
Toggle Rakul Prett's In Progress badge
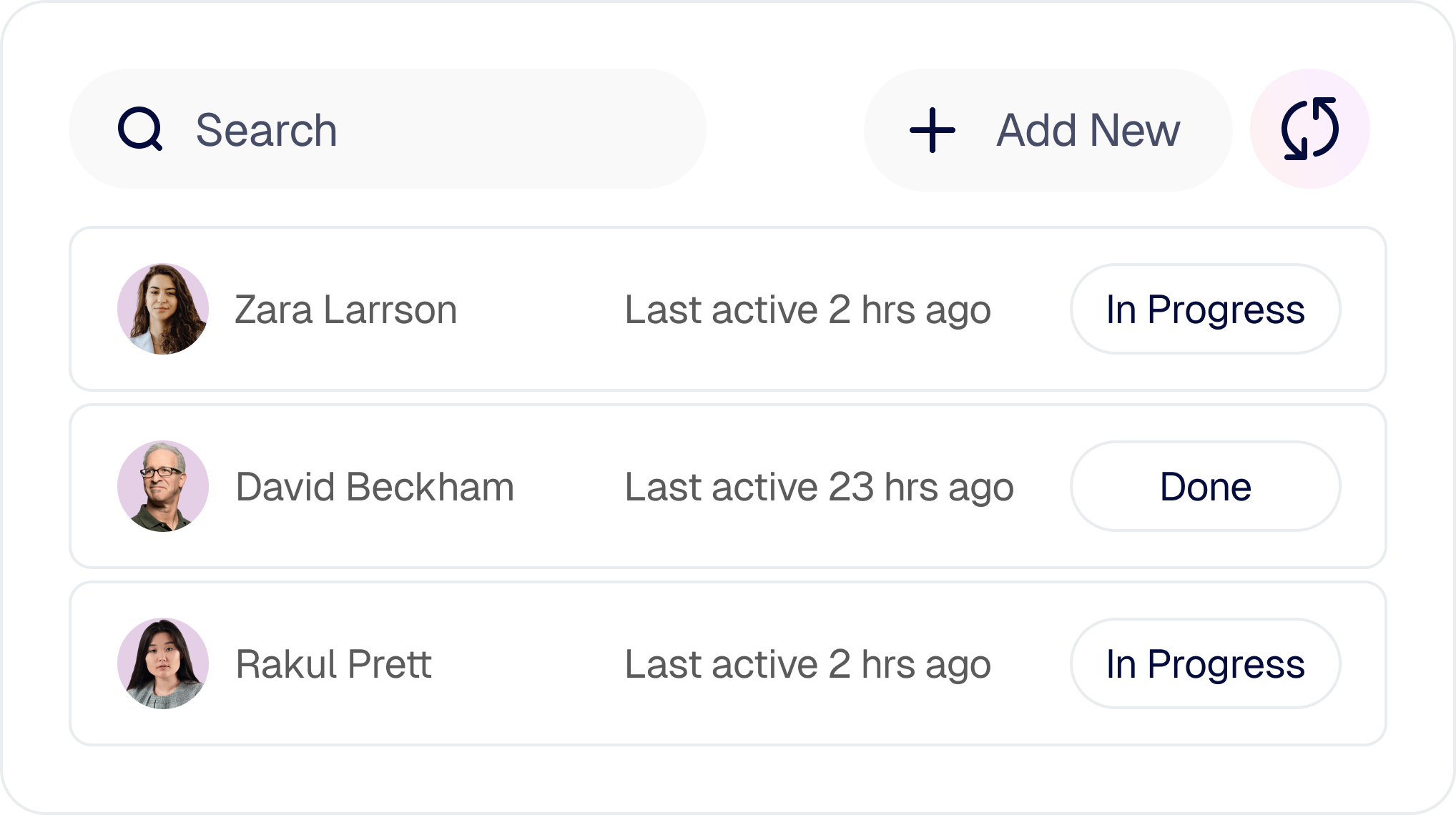[x=1204, y=663]
